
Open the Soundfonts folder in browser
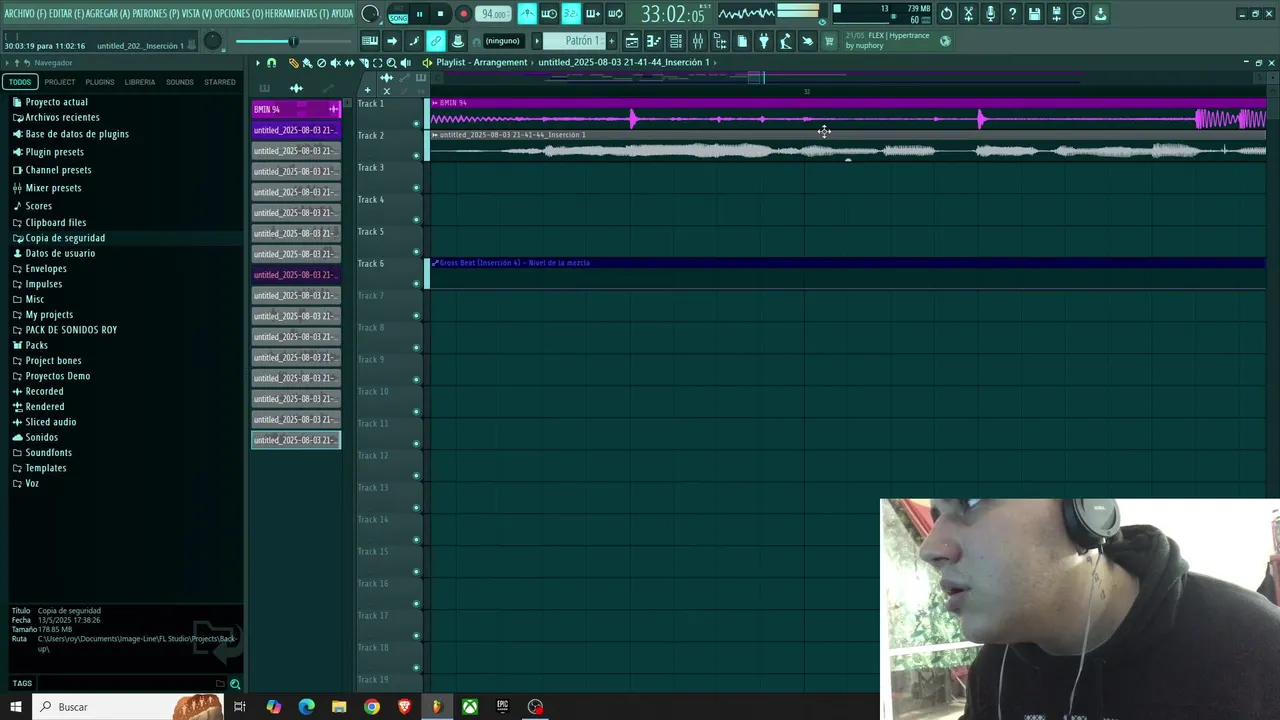tap(48, 453)
